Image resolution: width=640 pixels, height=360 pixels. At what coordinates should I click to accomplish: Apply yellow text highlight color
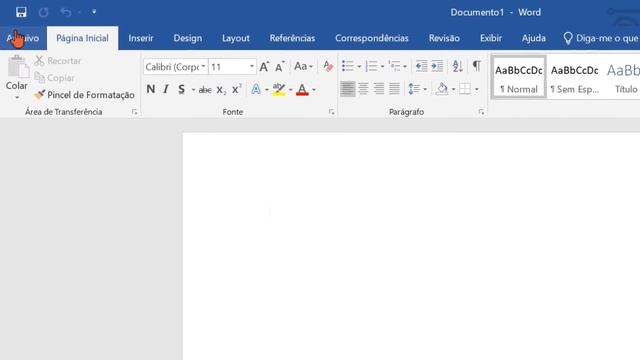pyautogui.click(x=279, y=89)
